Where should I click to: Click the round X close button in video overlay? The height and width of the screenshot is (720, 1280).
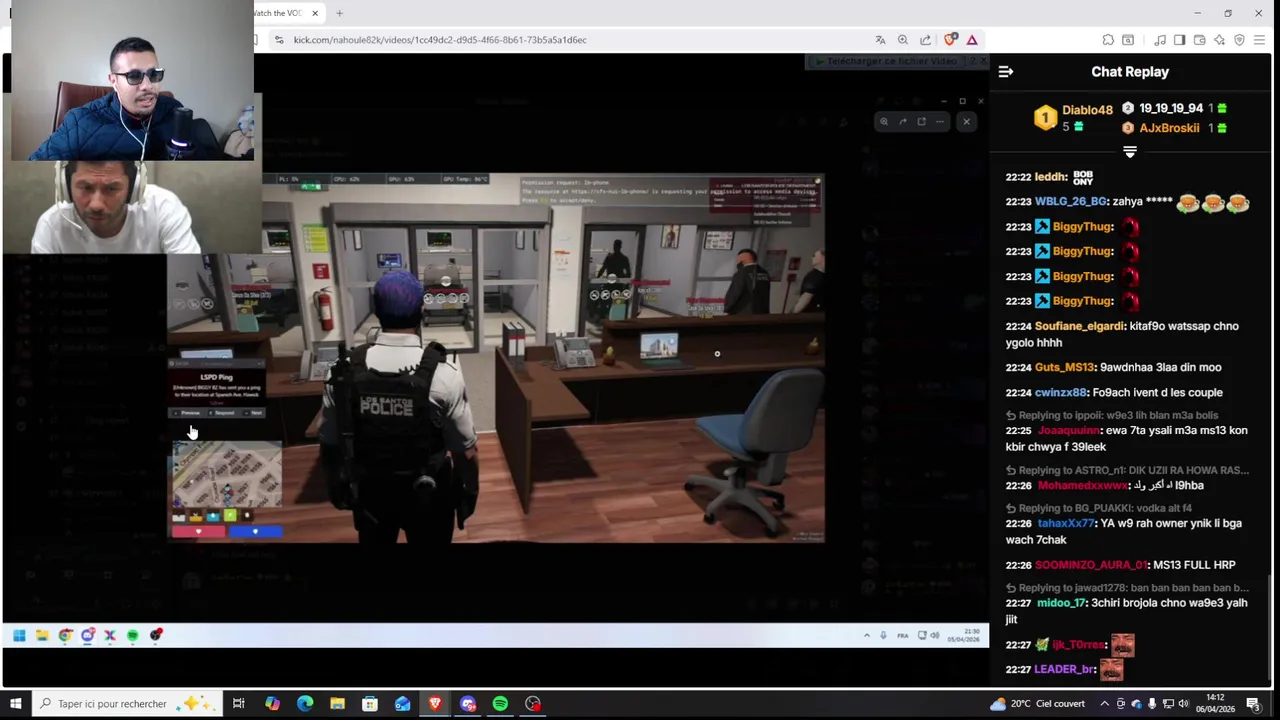[x=966, y=122]
